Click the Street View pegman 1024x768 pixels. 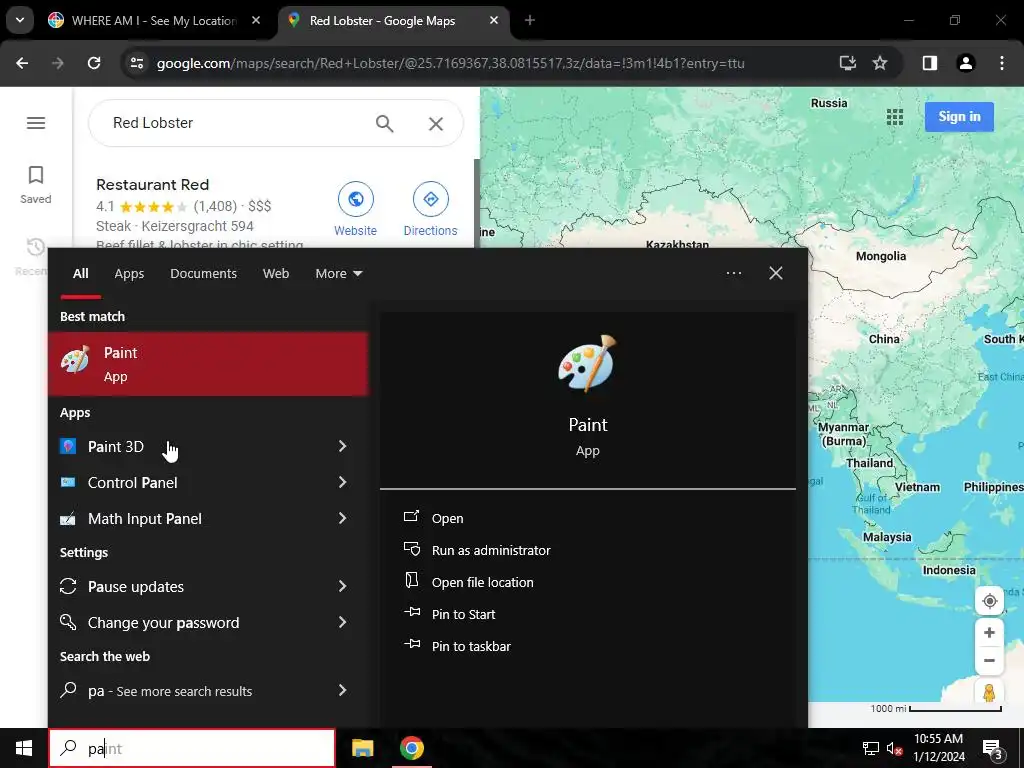point(989,692)
